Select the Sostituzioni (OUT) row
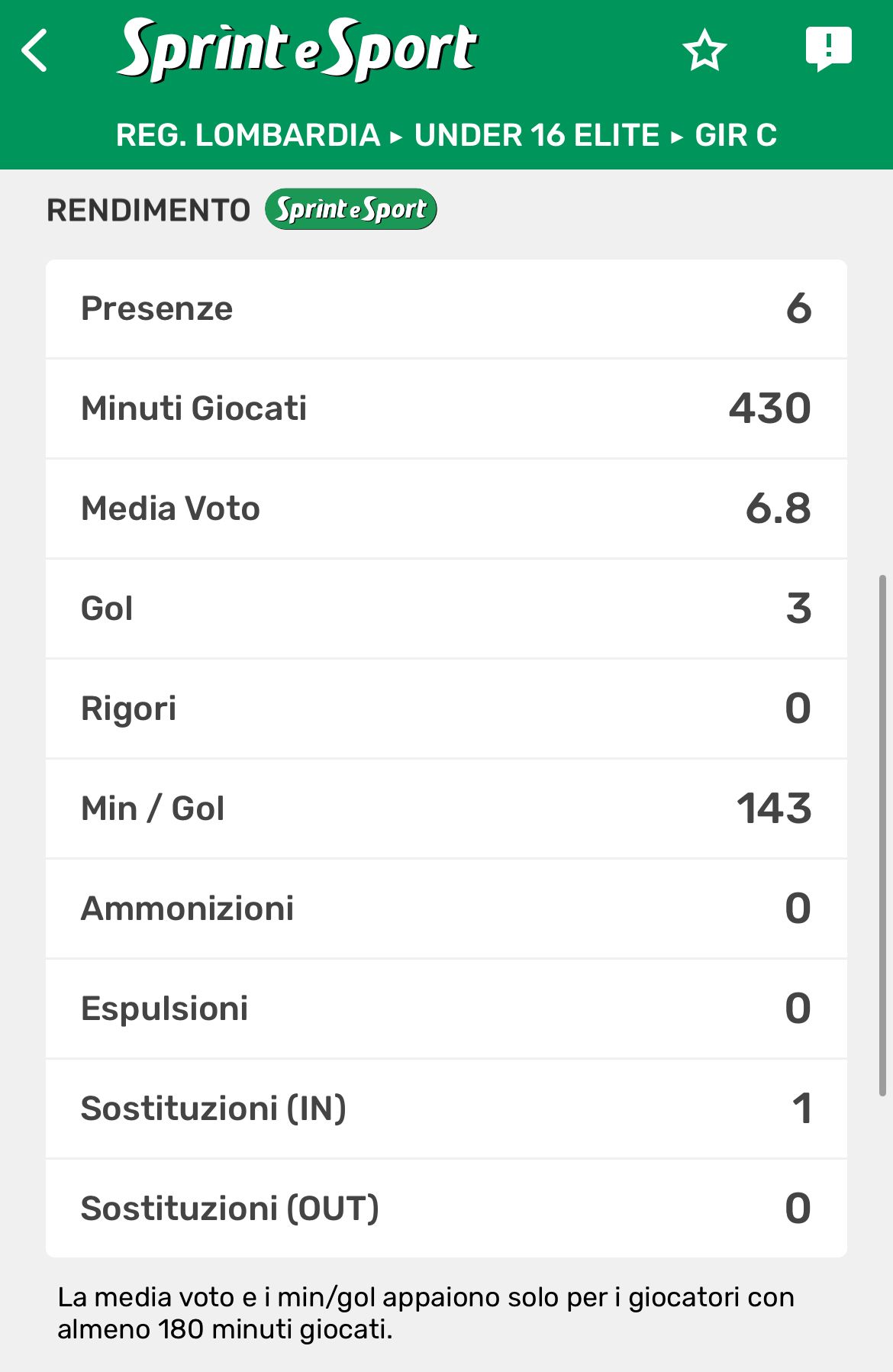The height and width of the screenshot is (1372, 893). tap(446, 1209)
